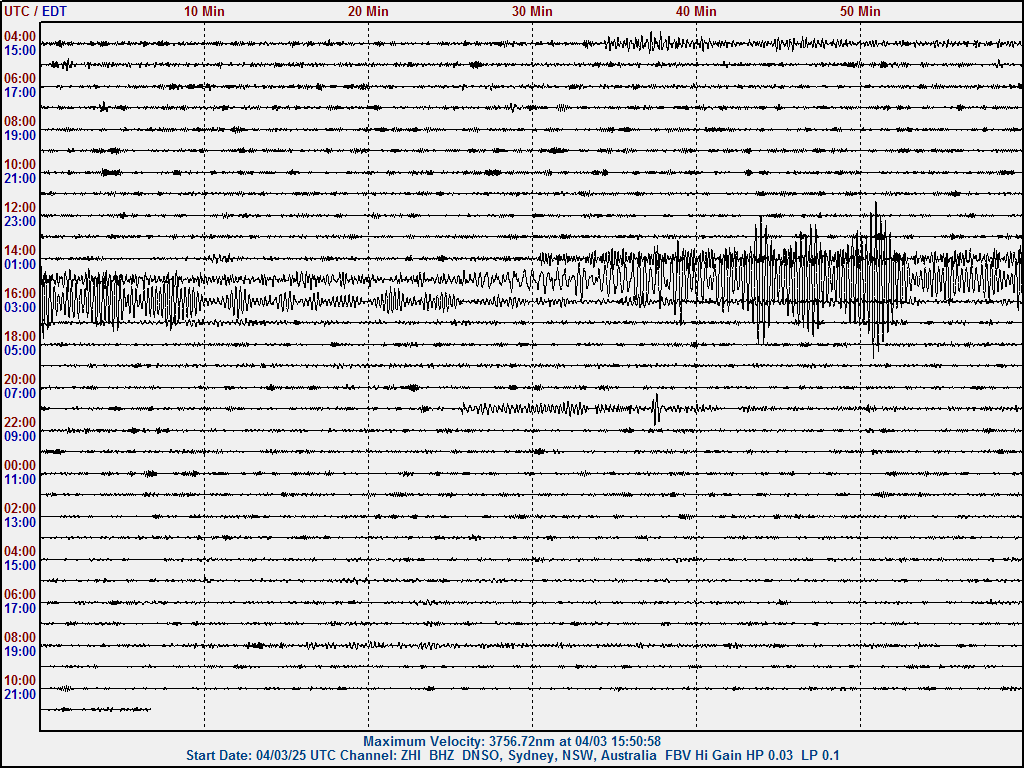Click the "07:00" EDT row label
Viewport: 1024px width, 768px height.
point(20,394)
